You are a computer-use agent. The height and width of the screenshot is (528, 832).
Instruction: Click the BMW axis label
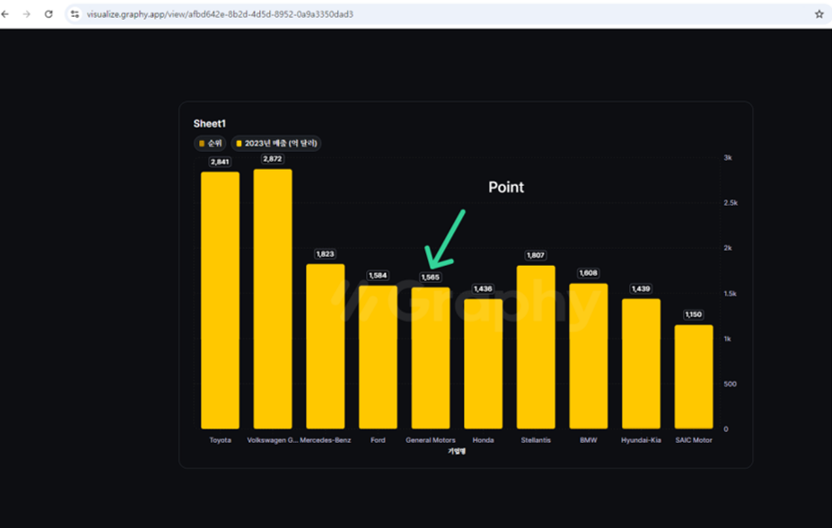click(x=588, y=440)
